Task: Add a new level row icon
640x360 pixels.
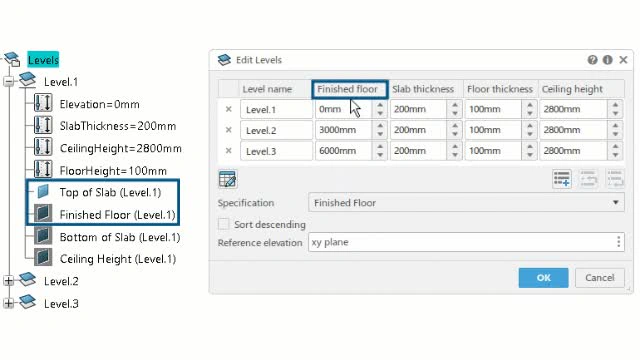Action: [x=562, y=179]
